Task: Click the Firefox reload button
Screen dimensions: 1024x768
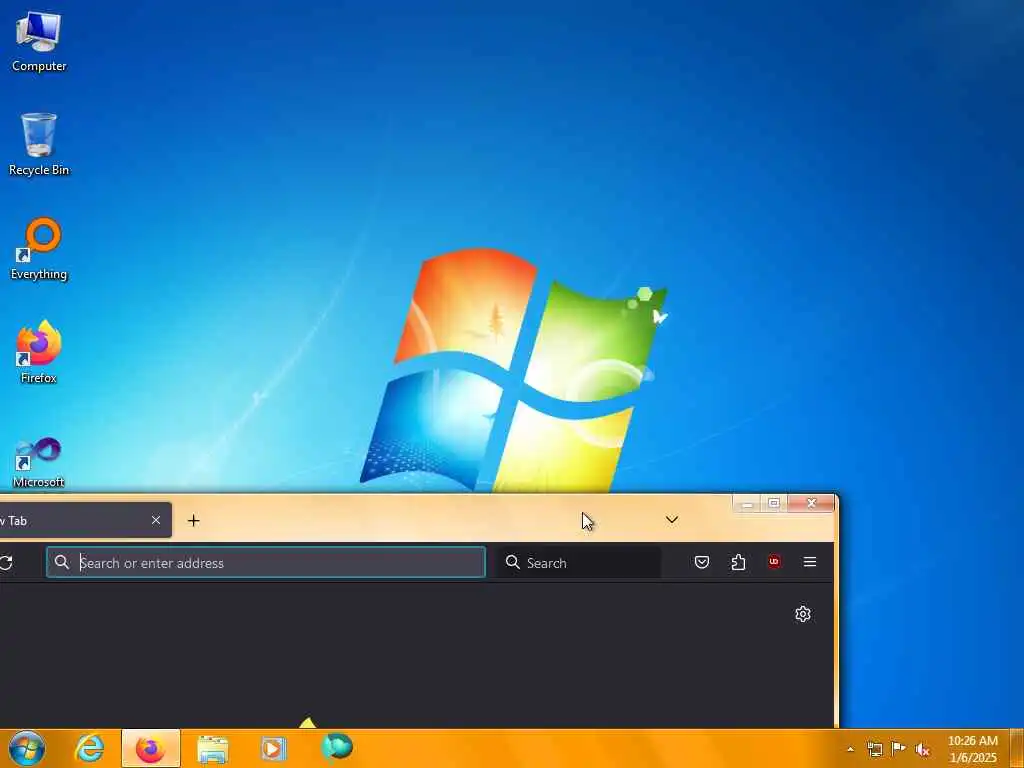Action: (7, 562)
